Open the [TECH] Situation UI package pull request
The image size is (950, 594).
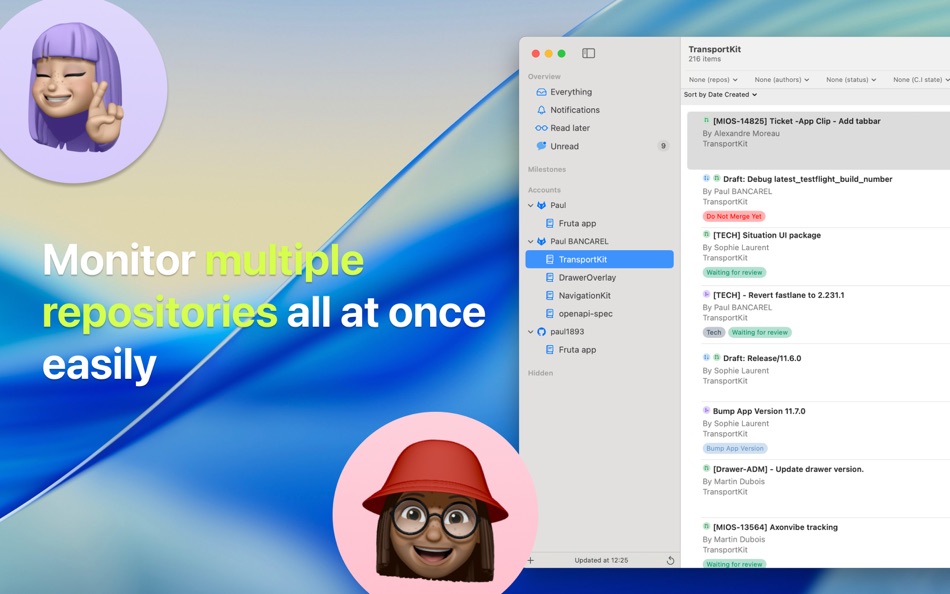pyautogui.click(x=763, y=235)
